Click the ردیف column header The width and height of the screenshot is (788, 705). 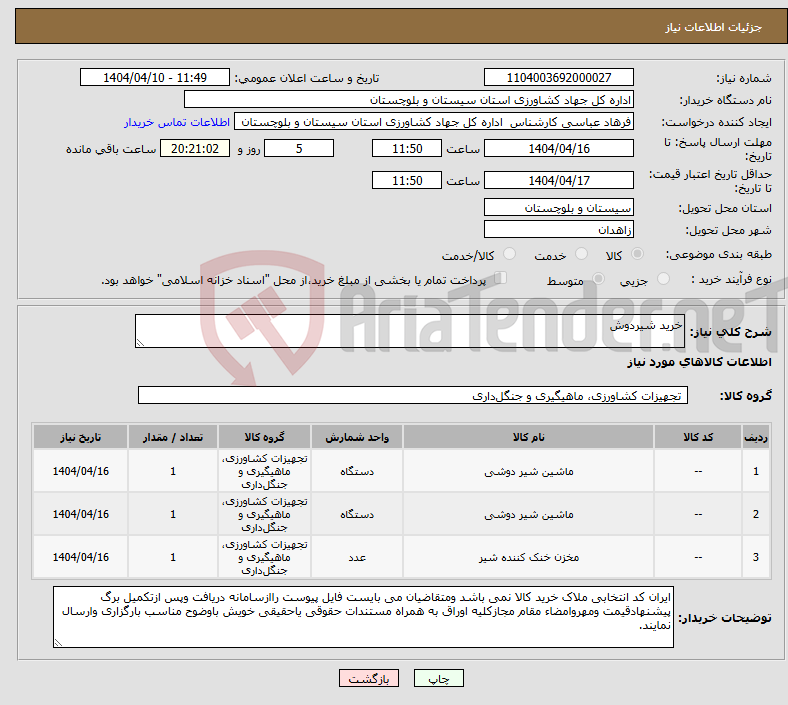(x=755, y=437)
